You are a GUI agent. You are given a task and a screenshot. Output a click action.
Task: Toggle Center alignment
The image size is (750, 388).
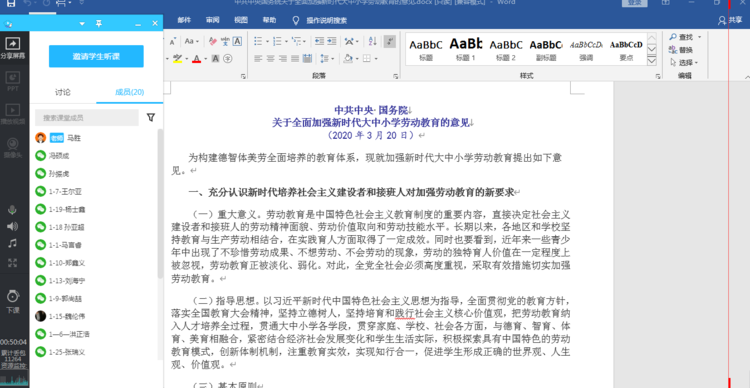[x=271, y=58]
